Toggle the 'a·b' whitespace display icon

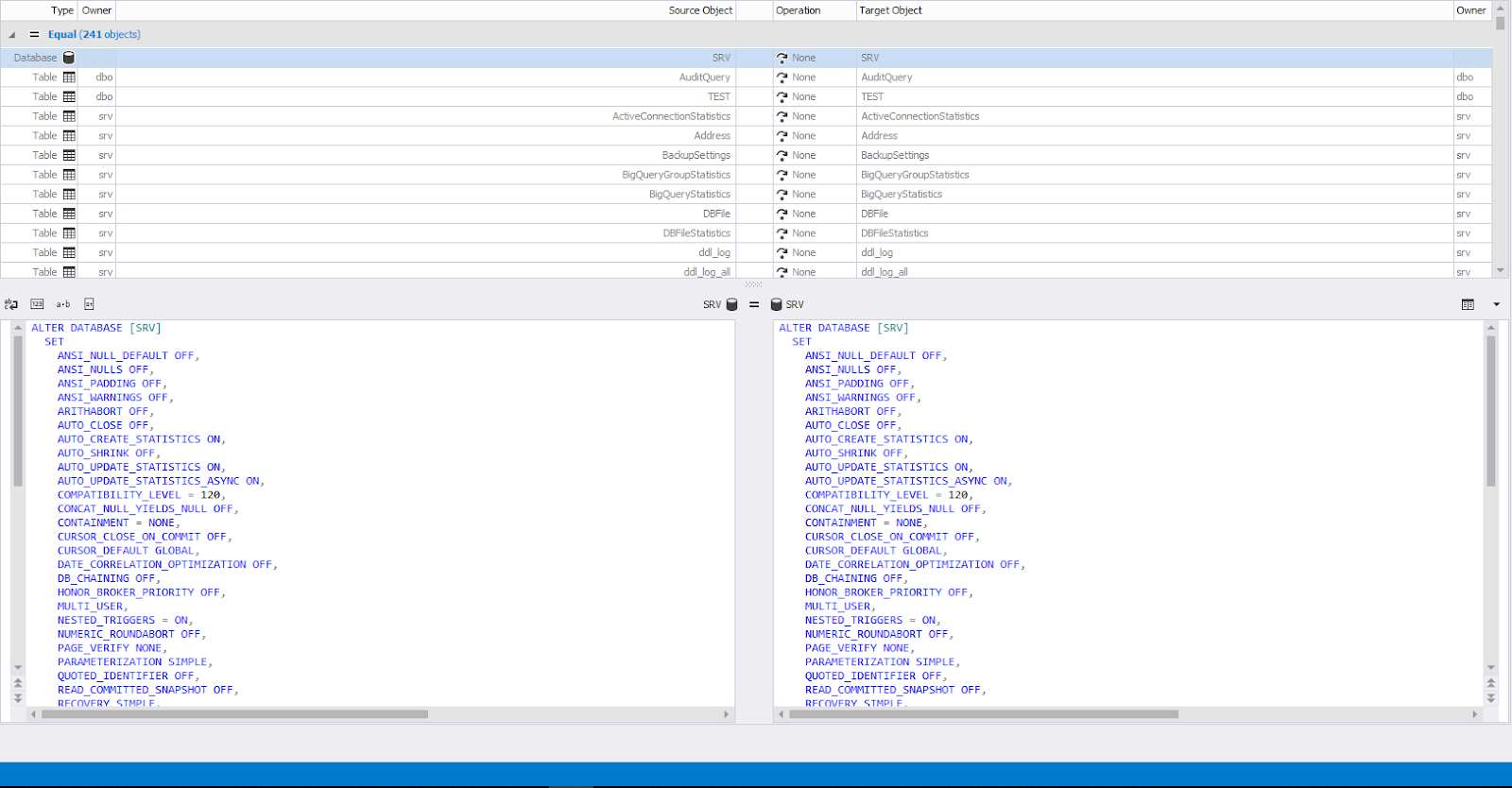click(63, 304)
